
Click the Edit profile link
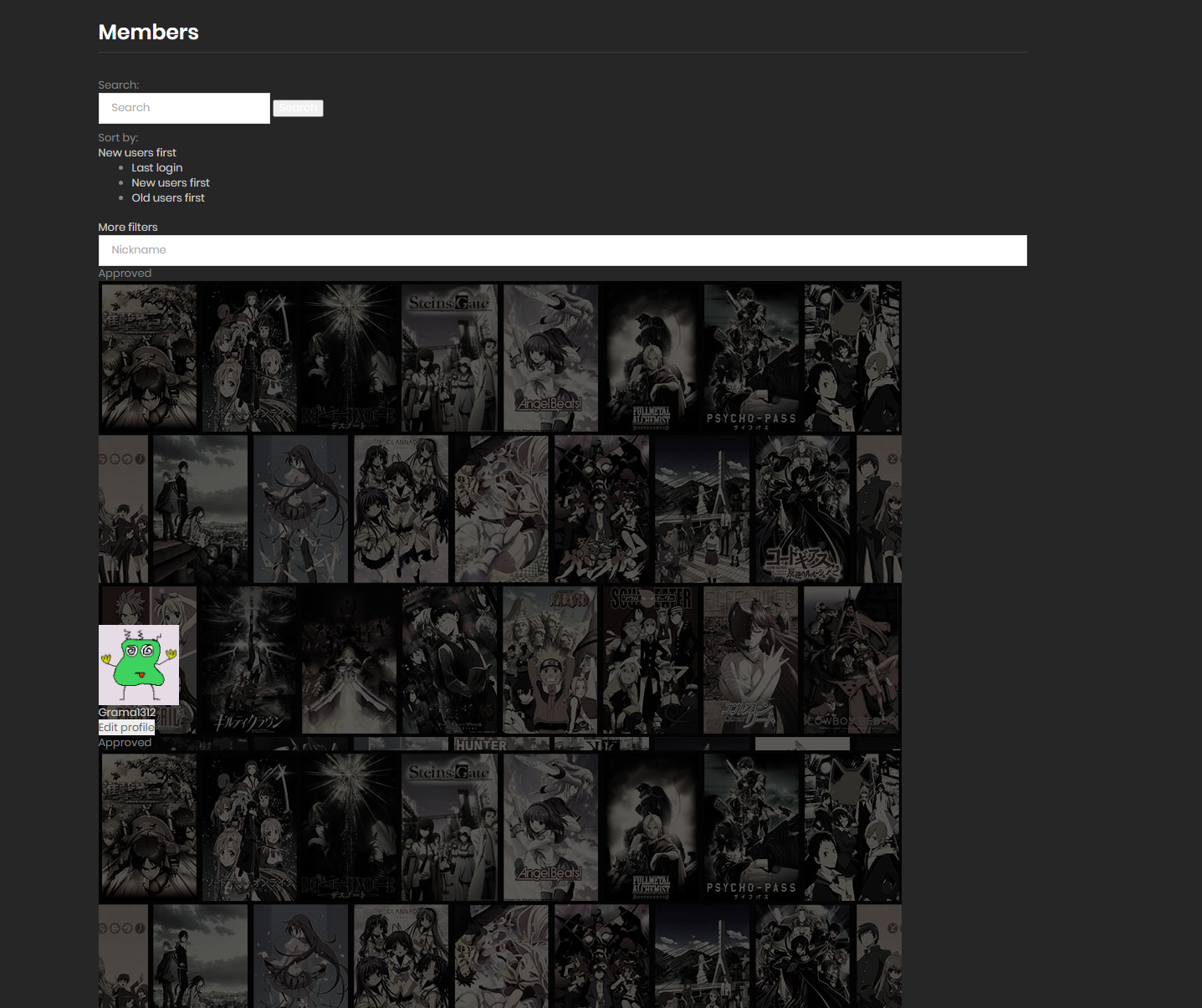pyautogui.click(x=126, y=728)
